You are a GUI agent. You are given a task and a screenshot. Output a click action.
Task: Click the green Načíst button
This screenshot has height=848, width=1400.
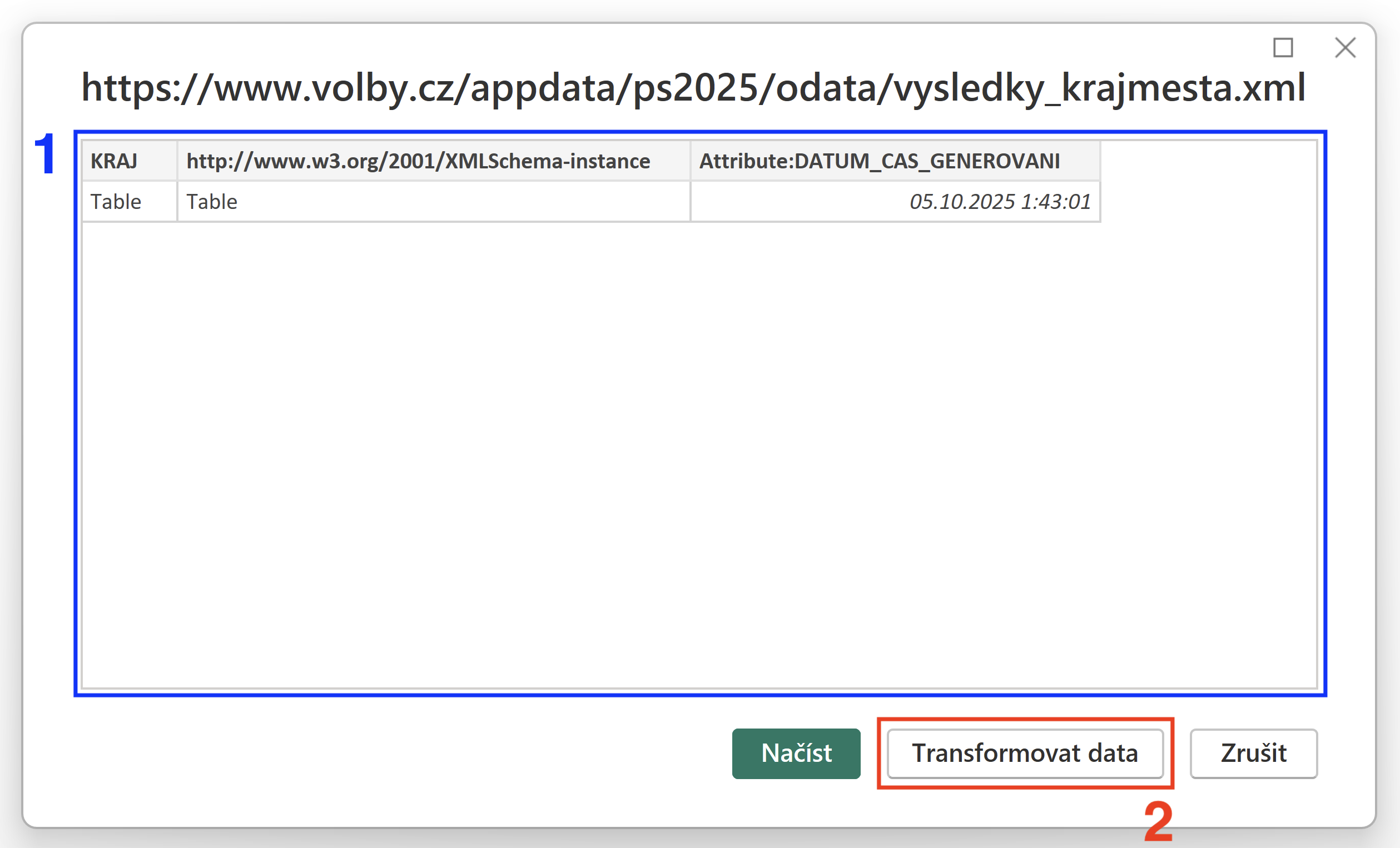796,753
